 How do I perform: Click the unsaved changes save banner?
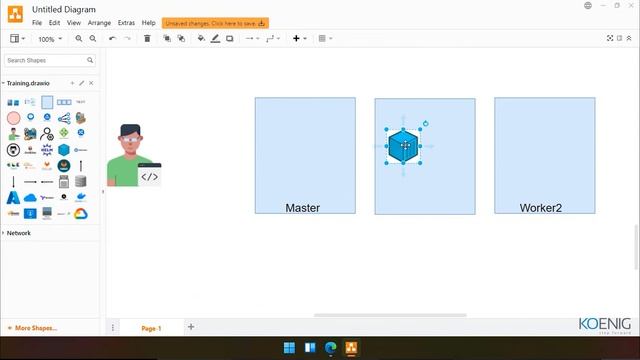click(215, 23)
